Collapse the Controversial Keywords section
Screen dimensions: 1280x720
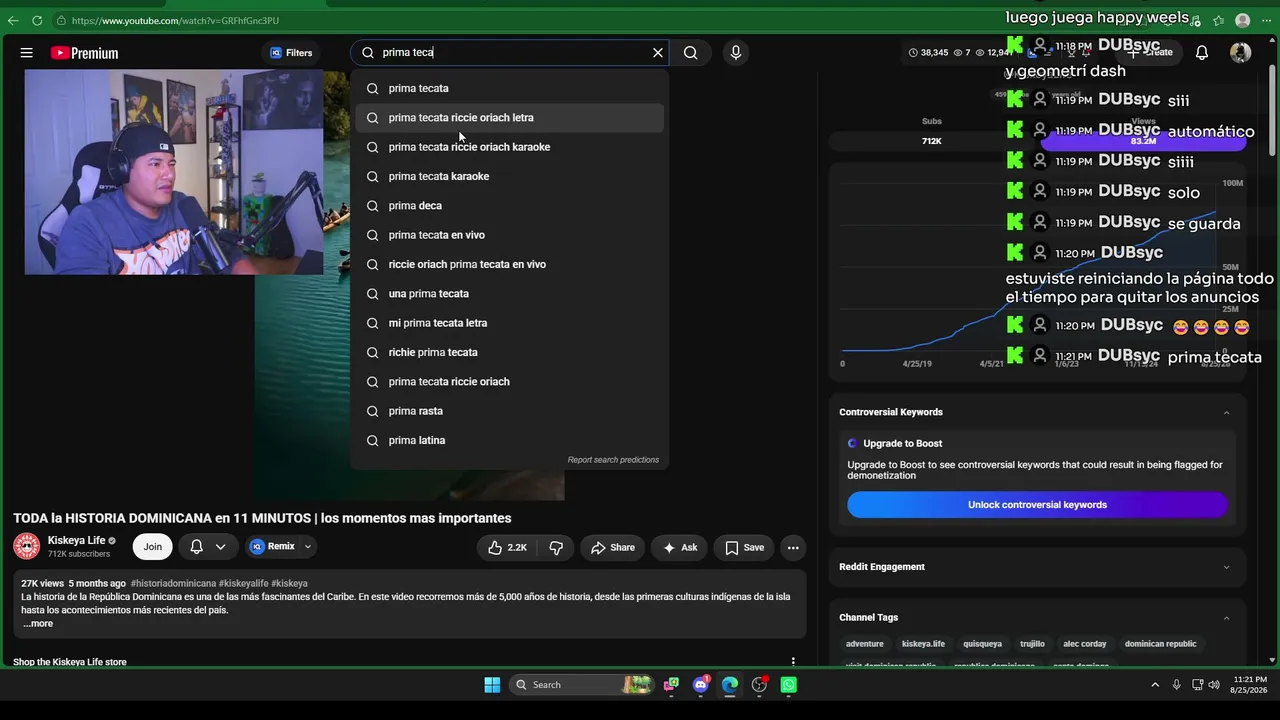coord(1227,412)
